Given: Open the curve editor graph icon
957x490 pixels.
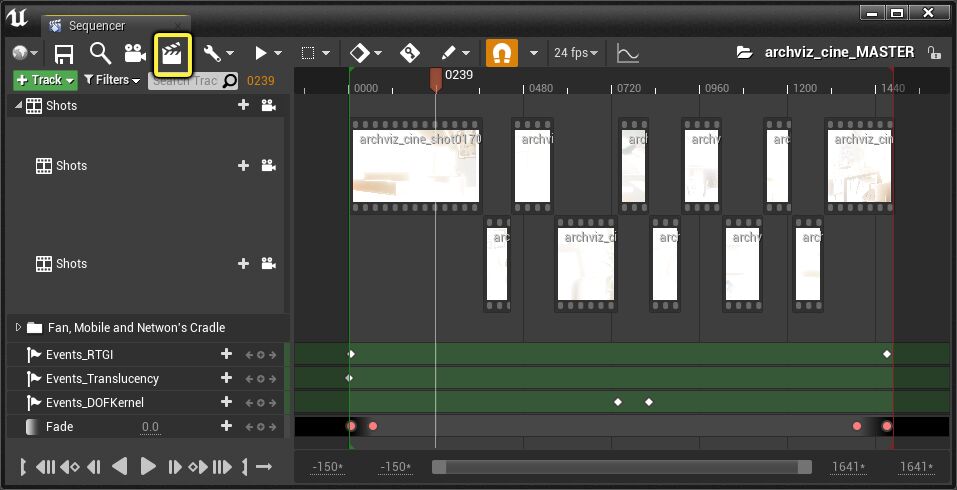Looking at the screenshot, I should click(x=628, y=53).
